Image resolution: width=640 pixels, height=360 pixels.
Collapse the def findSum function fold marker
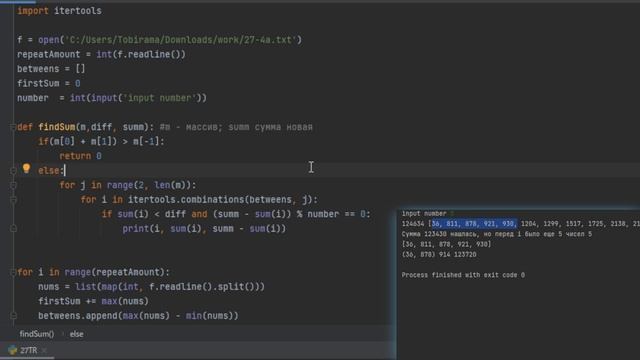(x=13, y=127)
